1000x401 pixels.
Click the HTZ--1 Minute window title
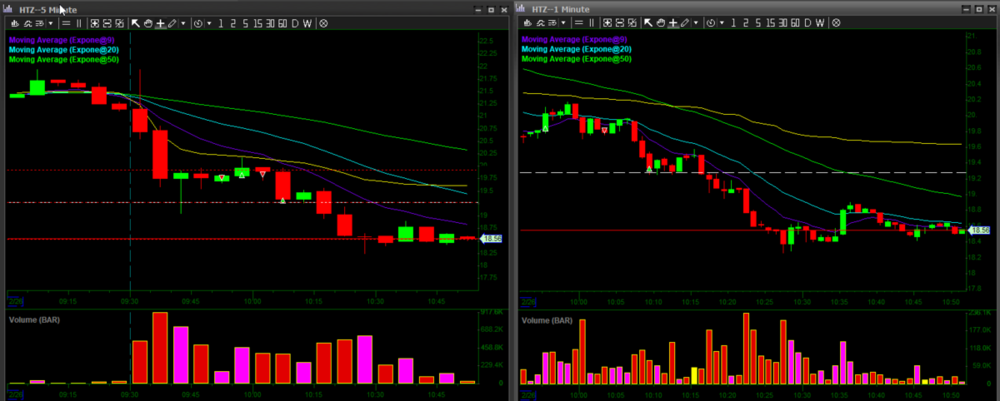[x=560, y=8]
